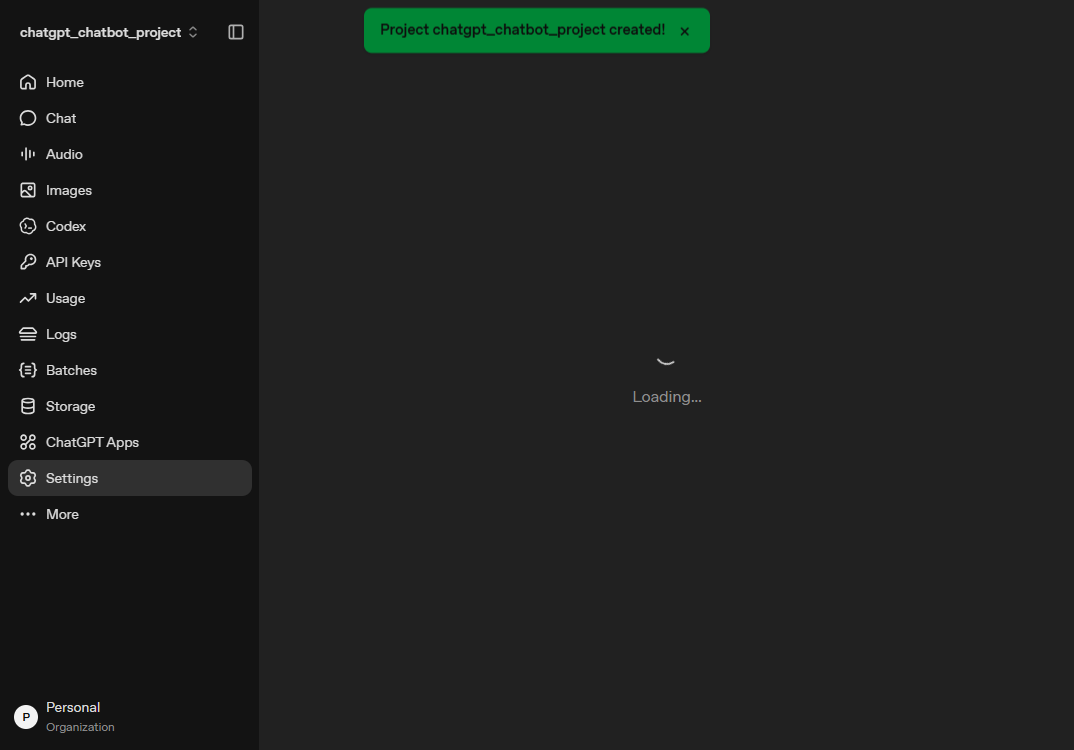1074x750 pixels.
Task: Click the Audio waveform icon
Action: (x=27, y=154)
